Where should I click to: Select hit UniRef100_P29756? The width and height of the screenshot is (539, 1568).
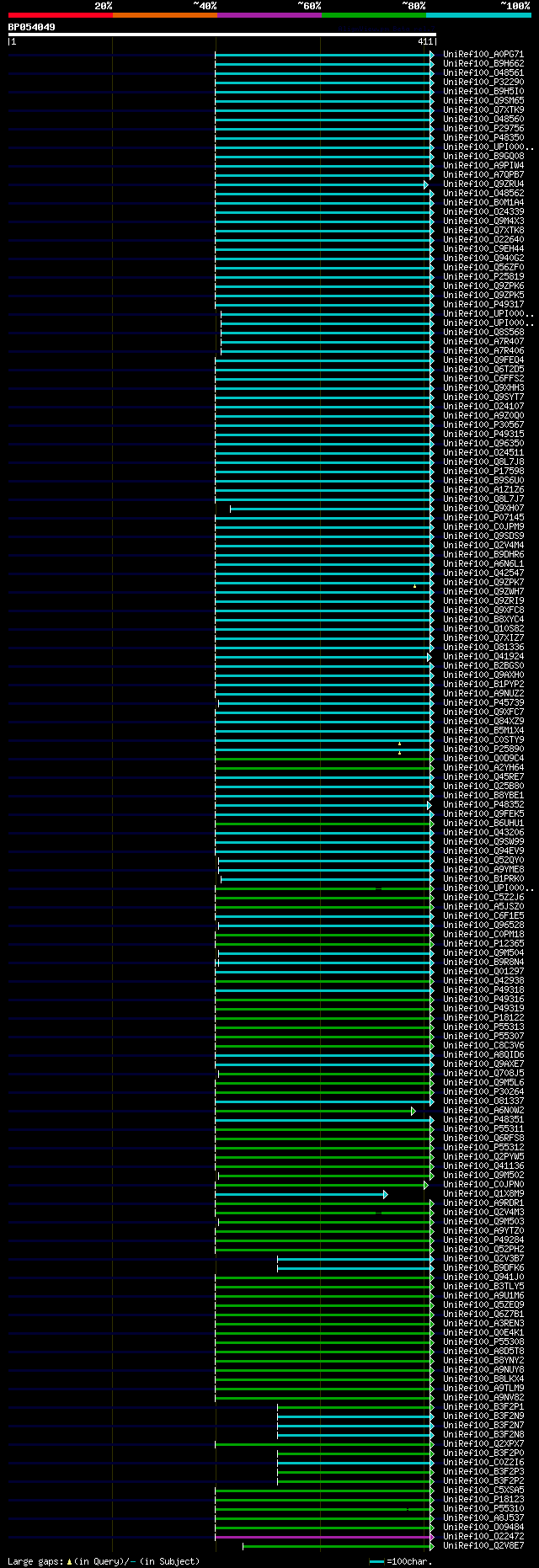pos(483,129)
